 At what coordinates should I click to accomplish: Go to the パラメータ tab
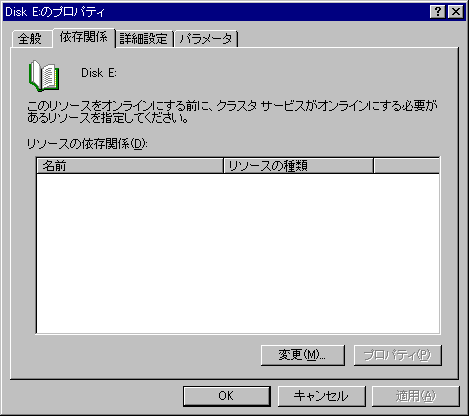[206, 39]
